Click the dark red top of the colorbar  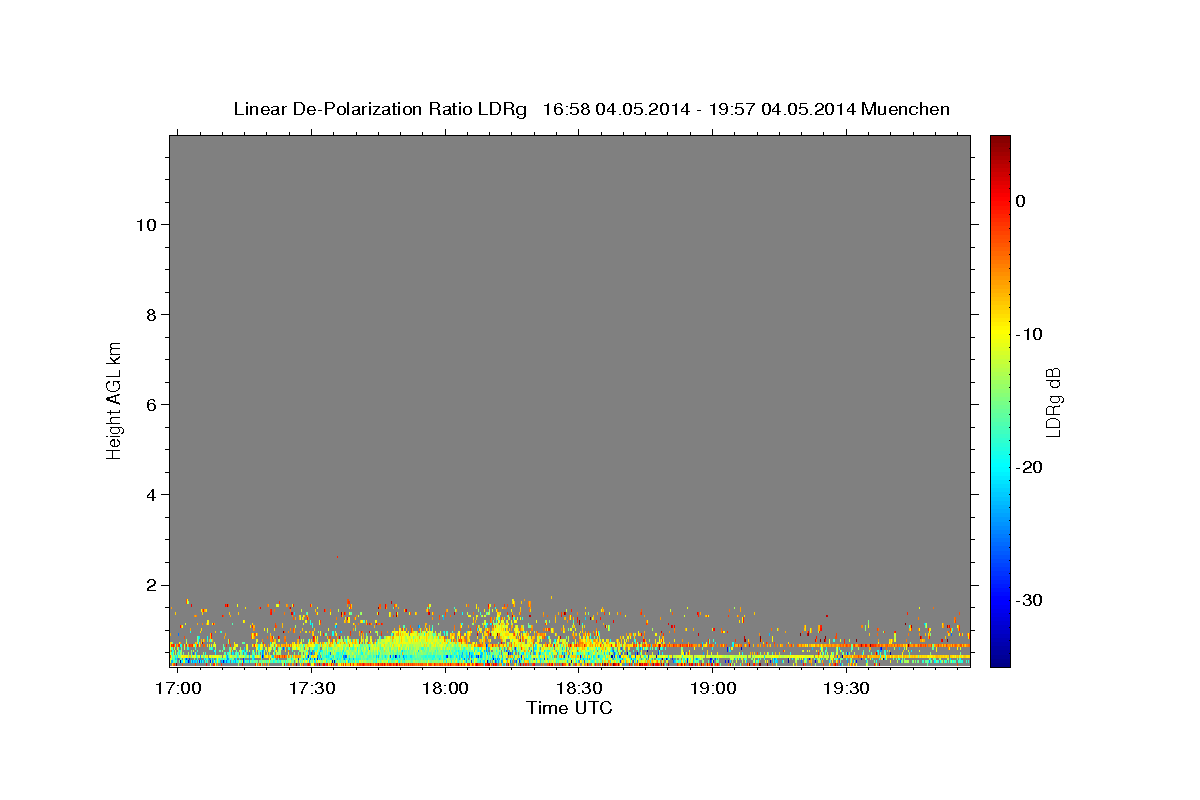1000,142
